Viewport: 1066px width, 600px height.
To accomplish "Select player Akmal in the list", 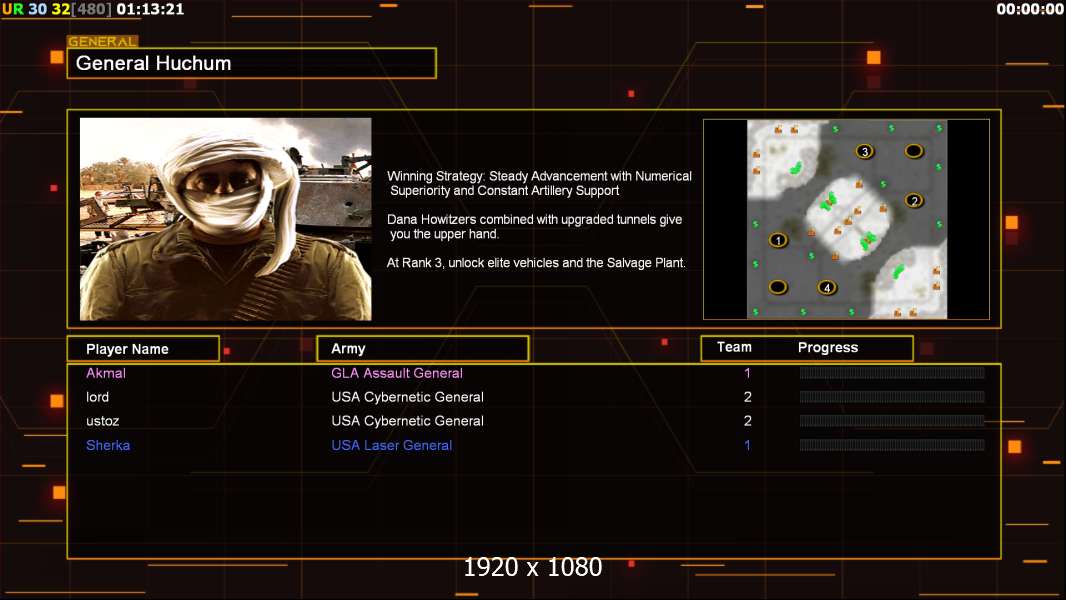I will 105,373.
